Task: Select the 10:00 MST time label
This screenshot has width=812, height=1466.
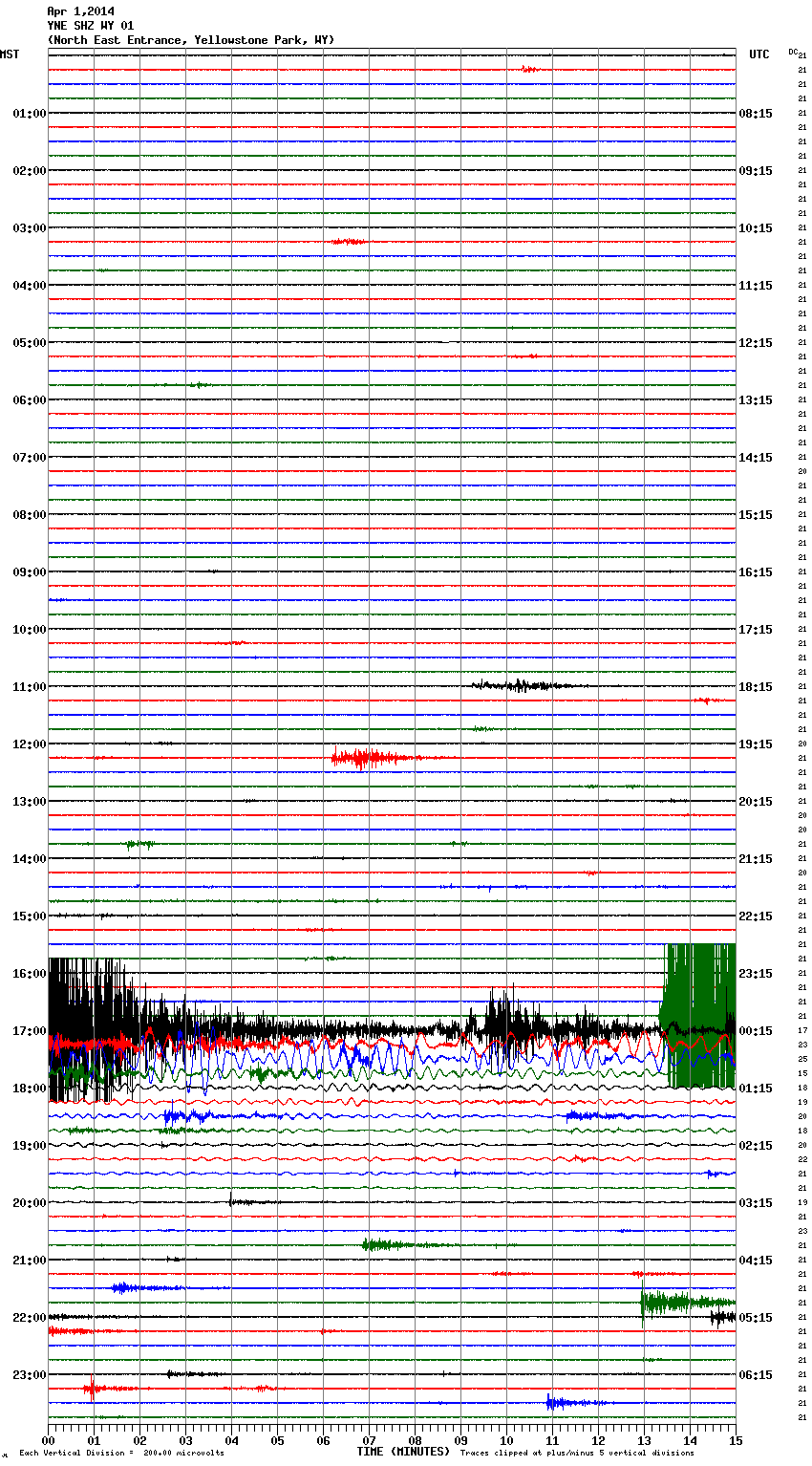Action: click(30, 630)
